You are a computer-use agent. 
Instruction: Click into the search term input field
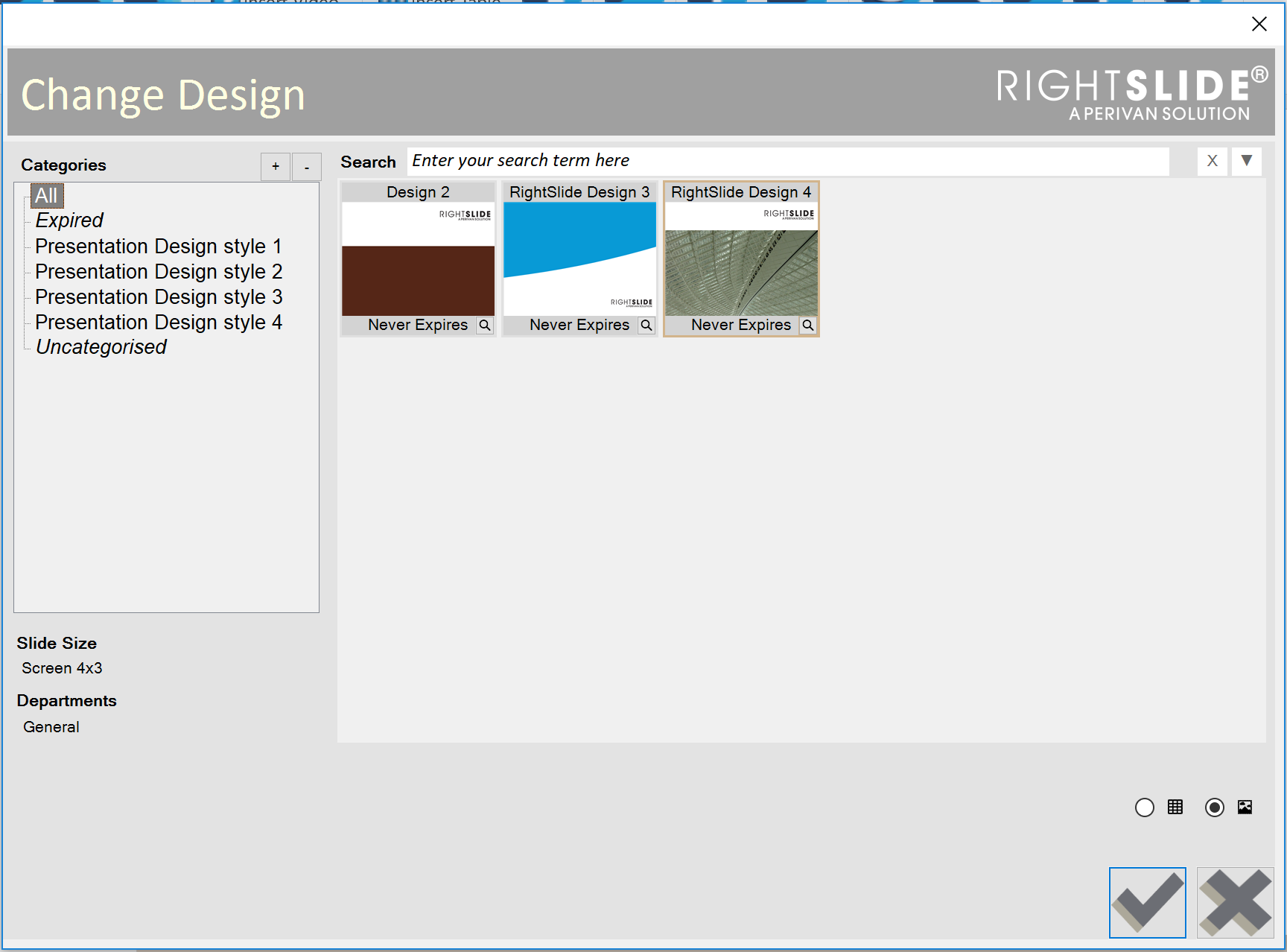[x=788, y=161]
